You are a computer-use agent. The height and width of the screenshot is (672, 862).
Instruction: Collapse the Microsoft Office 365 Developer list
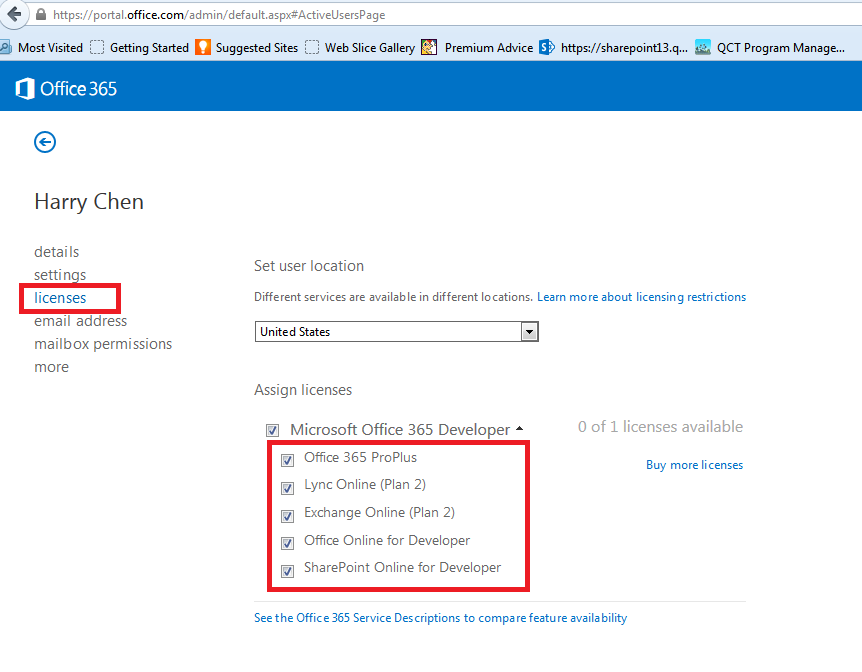coord(520,428)
